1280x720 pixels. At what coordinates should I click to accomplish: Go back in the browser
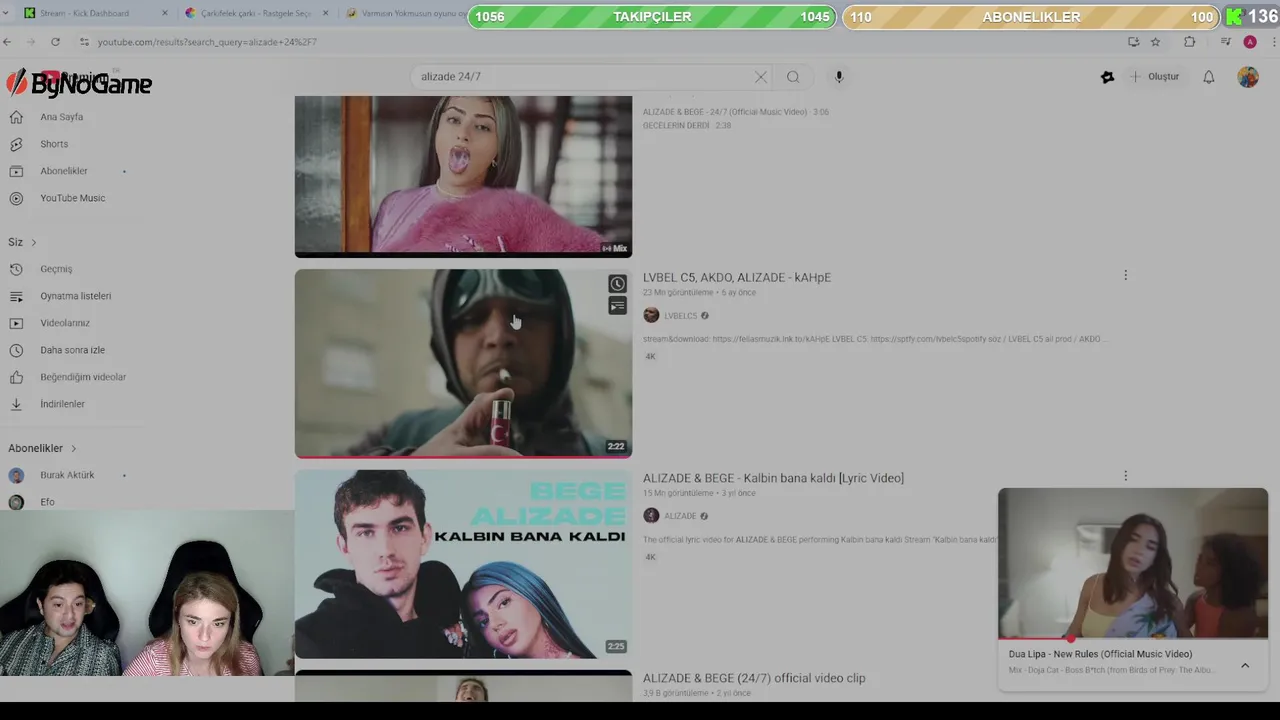[7, 42]
